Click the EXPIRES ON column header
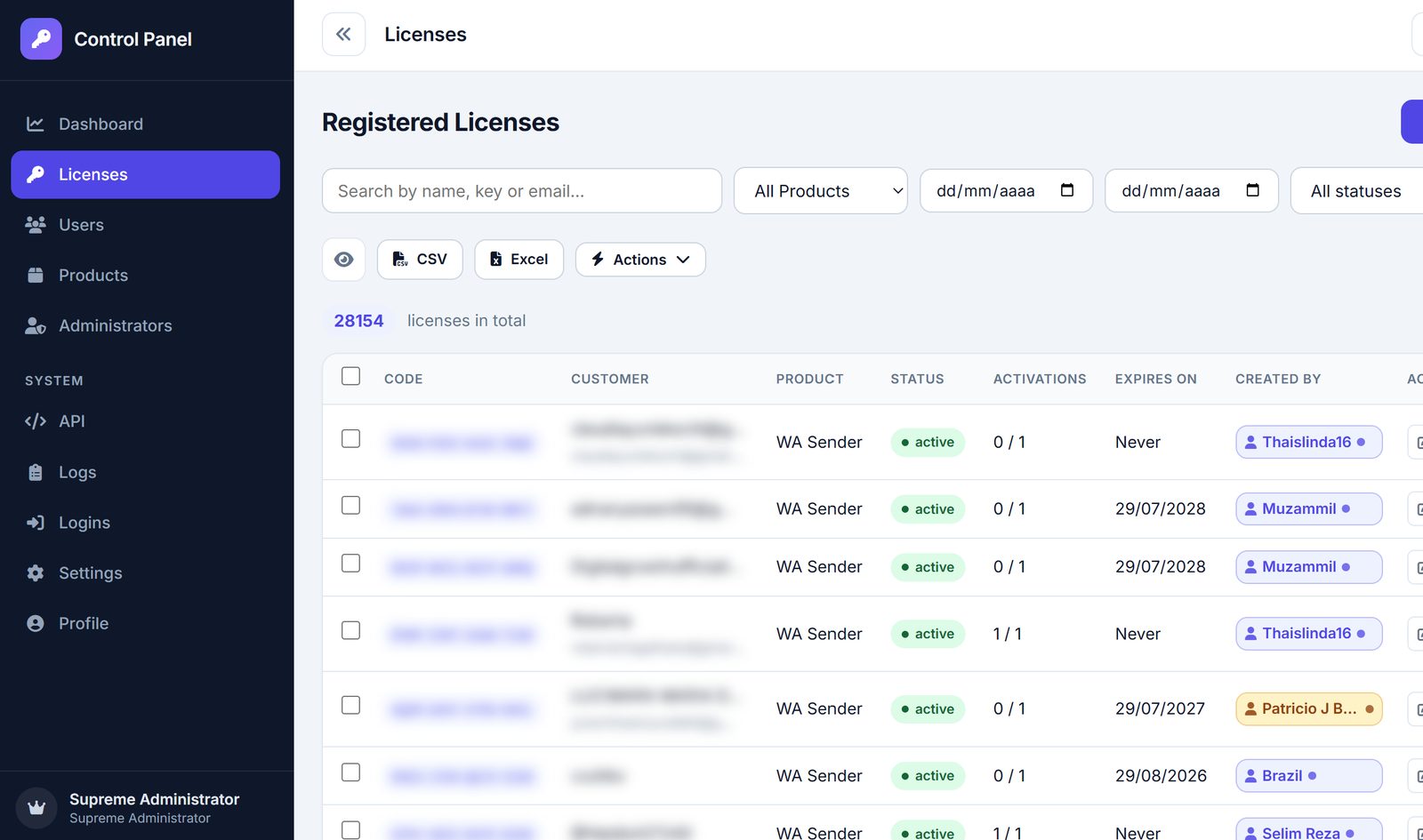The height and width of the screenshot is (840, 1423). point(1155,379)
